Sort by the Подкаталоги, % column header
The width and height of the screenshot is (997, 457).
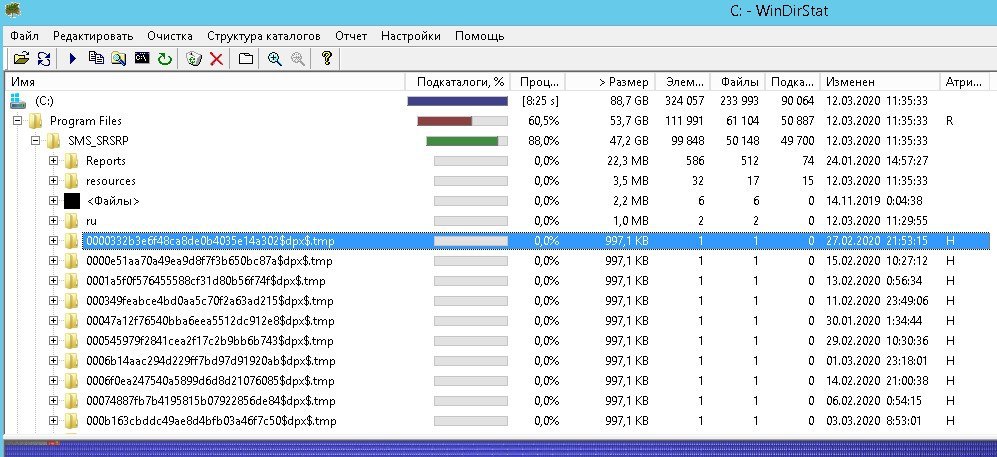pos(459,82)
